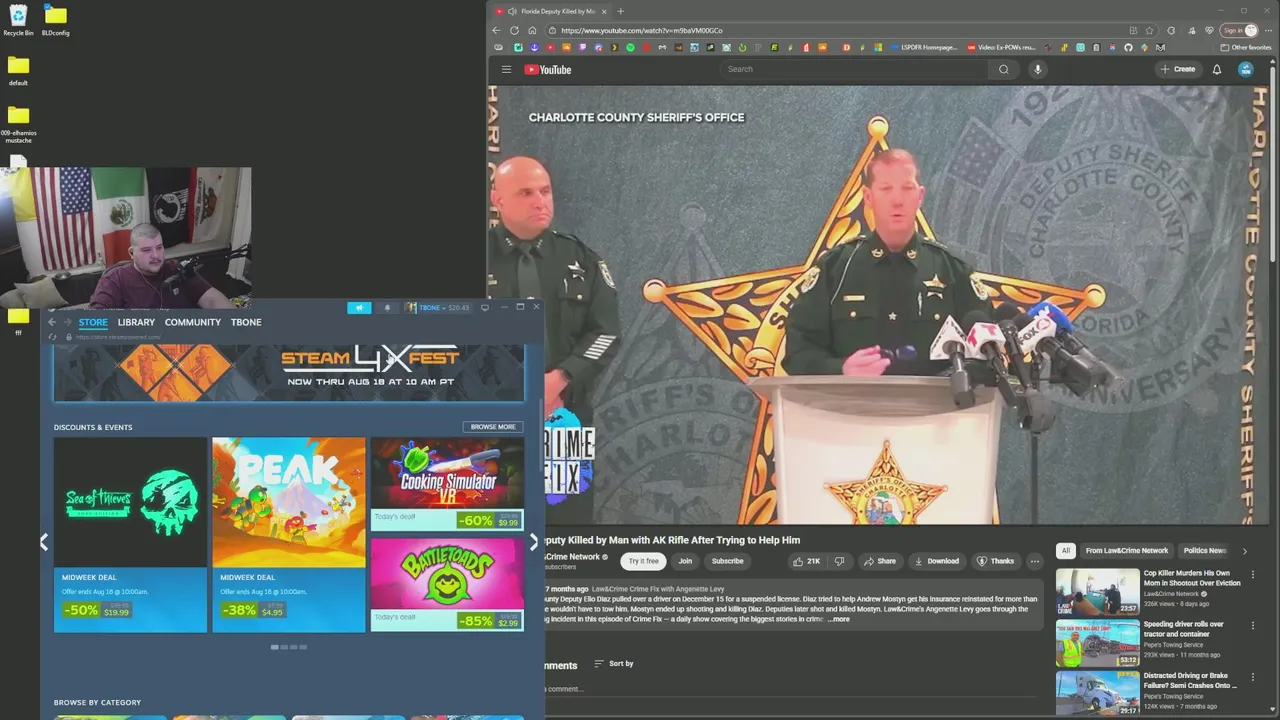
Task: Click the Steam store carousel page dots
Action: click(x=289, y=647)
